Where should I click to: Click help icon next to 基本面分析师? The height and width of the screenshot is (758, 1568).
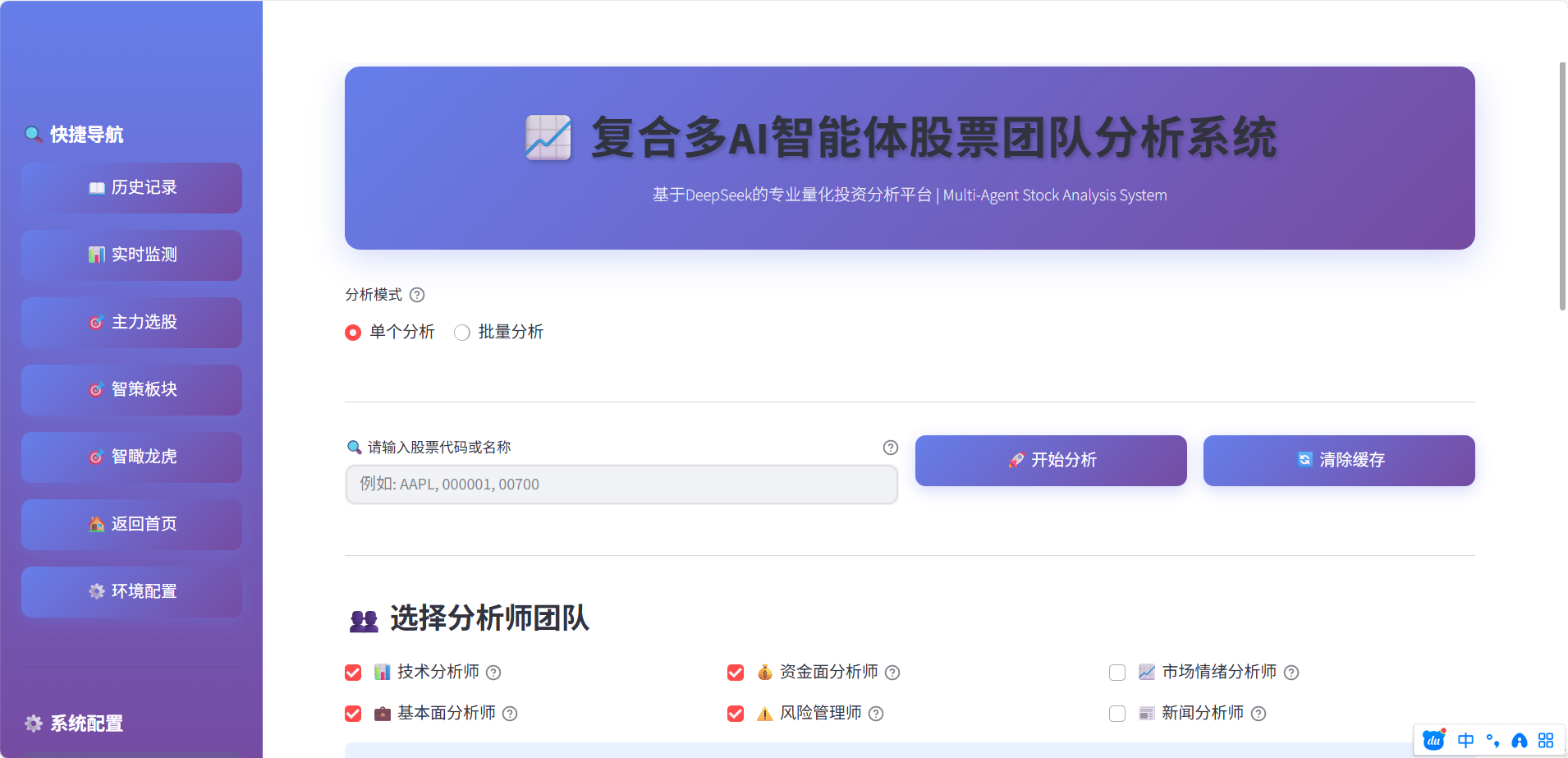click(x=510, y=714)
